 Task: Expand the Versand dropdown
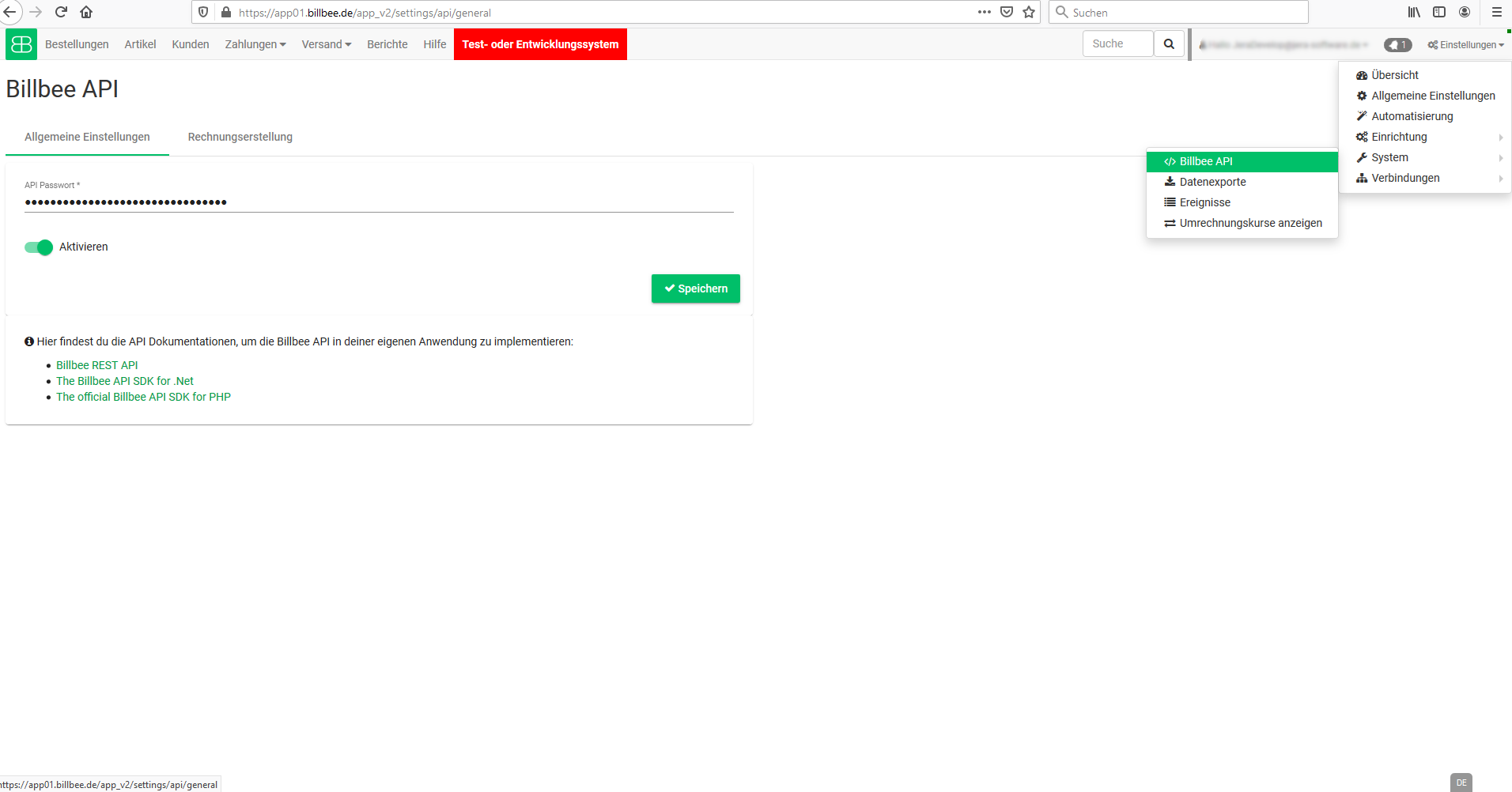(326, 44)
